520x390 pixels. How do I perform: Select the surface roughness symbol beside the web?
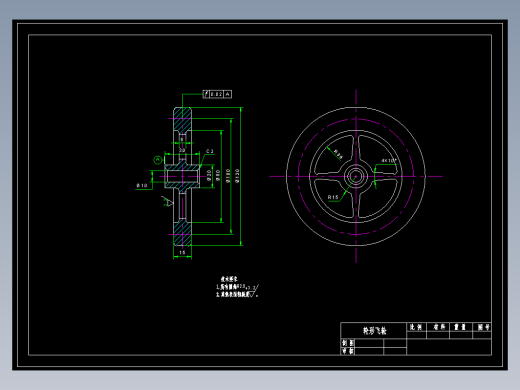(x=168, y=202)
